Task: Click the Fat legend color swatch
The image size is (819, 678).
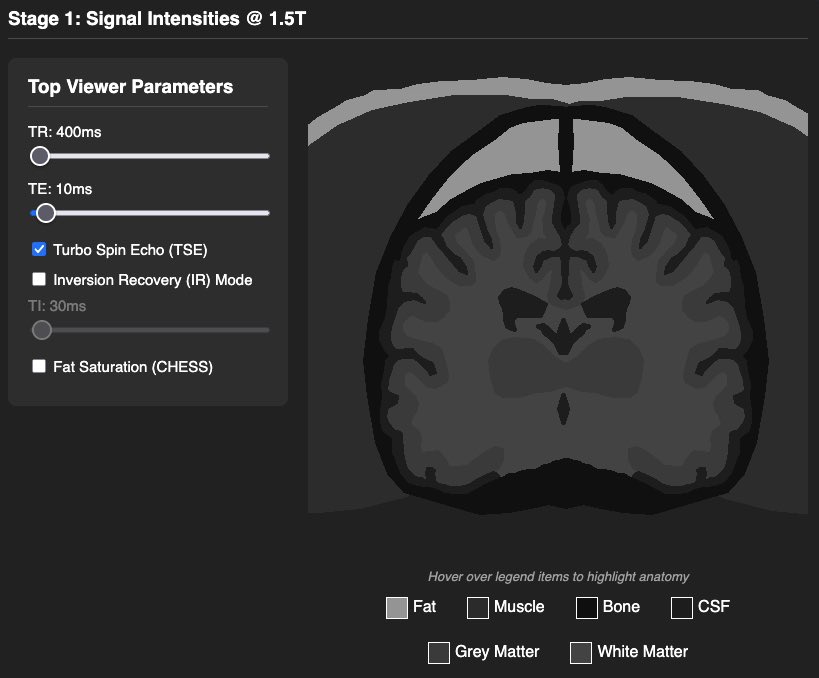Action: pyautogui.click(x=396, y=608)
